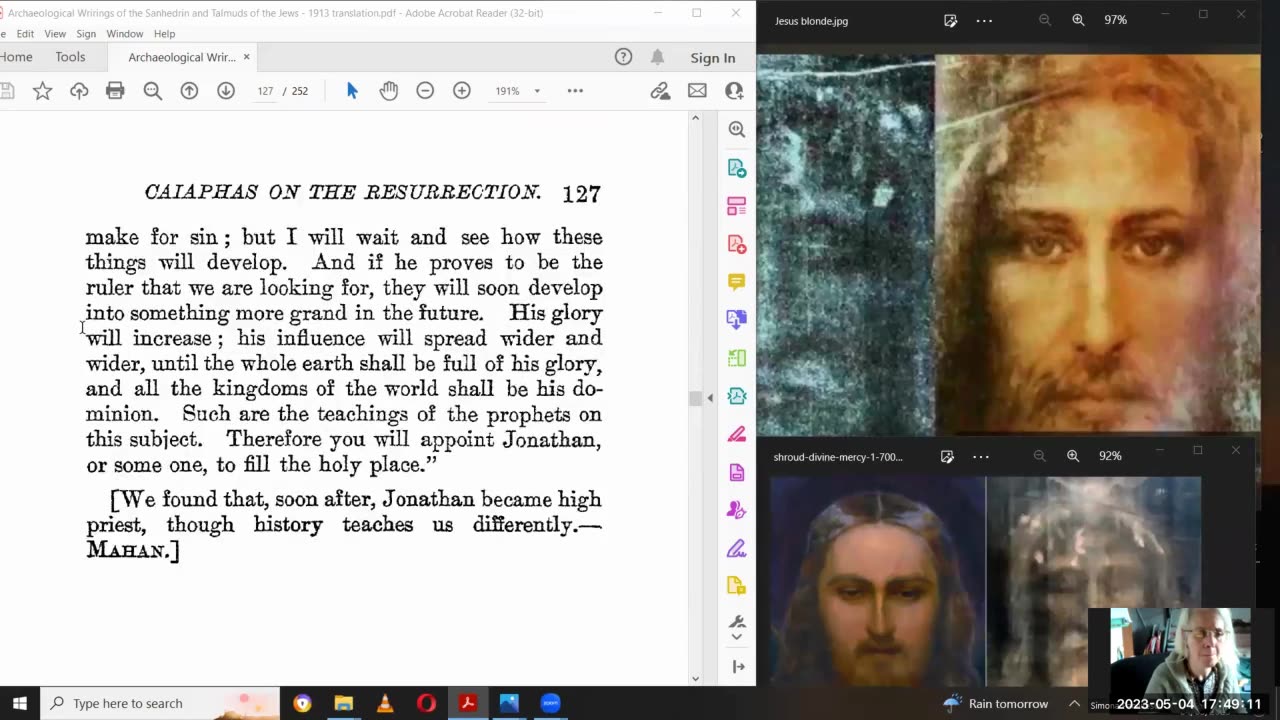
Task: Go to the next page arrow
Action: click(x=226, y=91)
